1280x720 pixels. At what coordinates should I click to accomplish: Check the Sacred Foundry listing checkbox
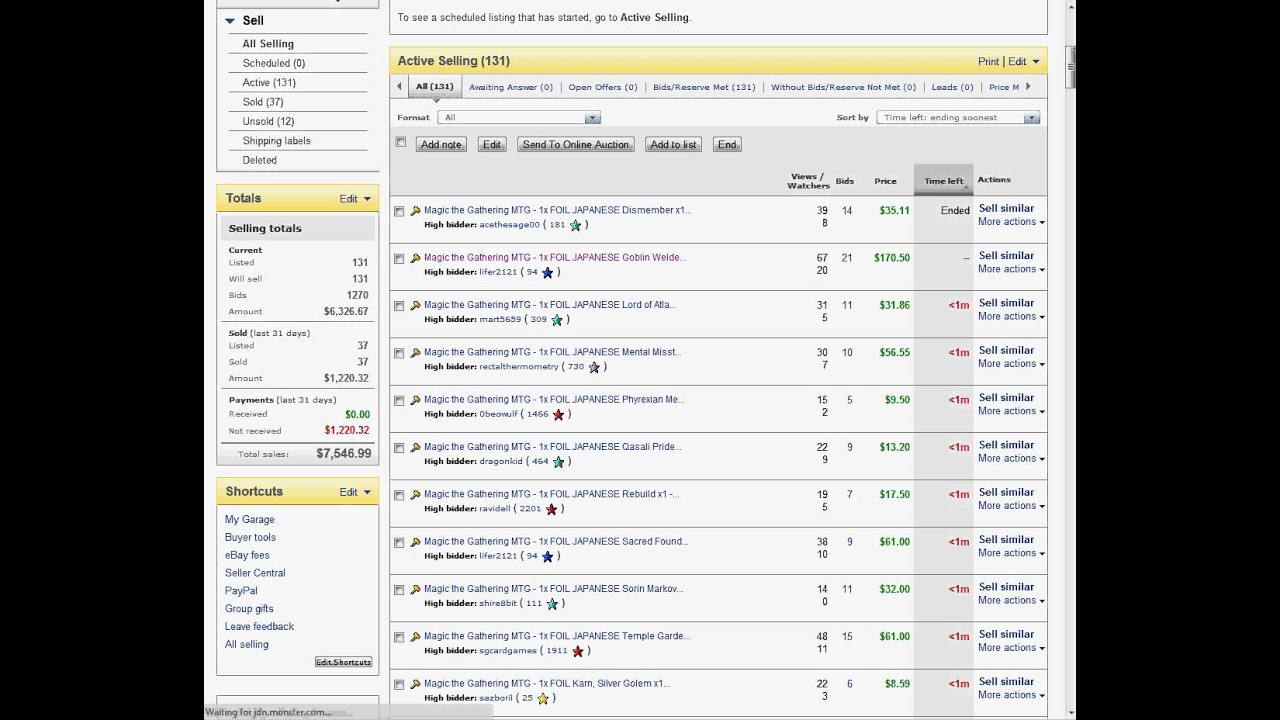(x=399, y=543)
